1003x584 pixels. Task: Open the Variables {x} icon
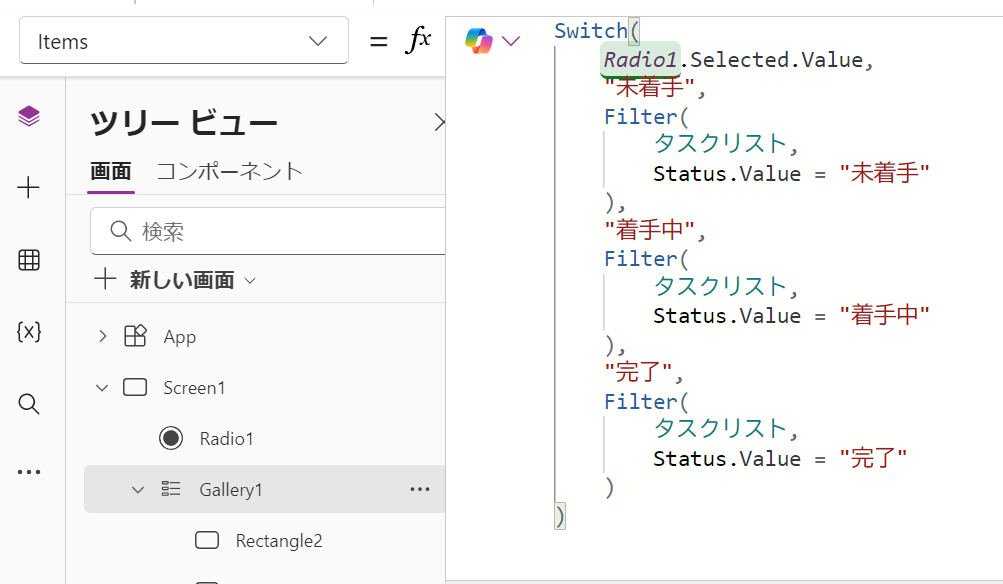29,332
